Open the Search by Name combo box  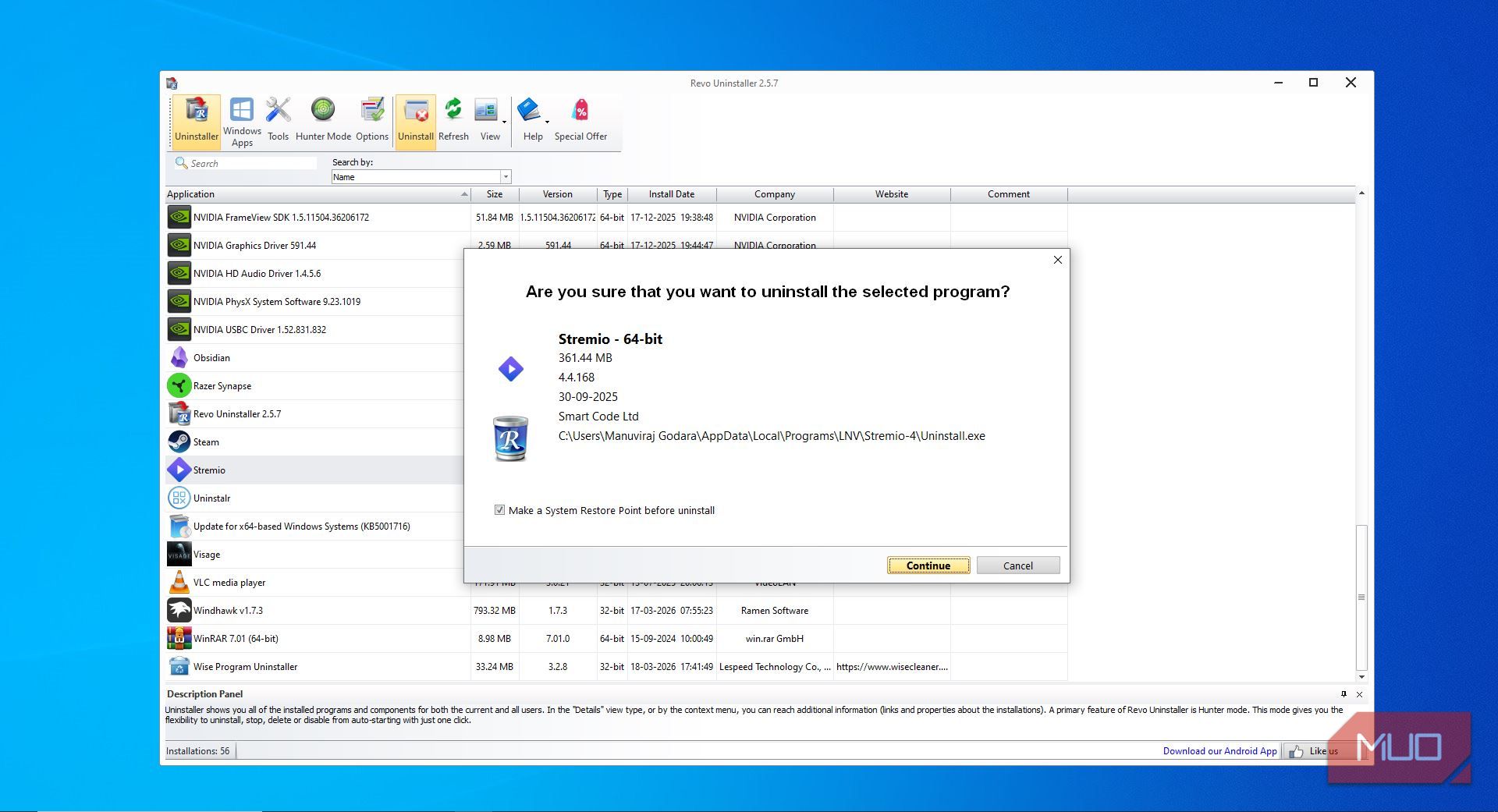click(421, 177)
